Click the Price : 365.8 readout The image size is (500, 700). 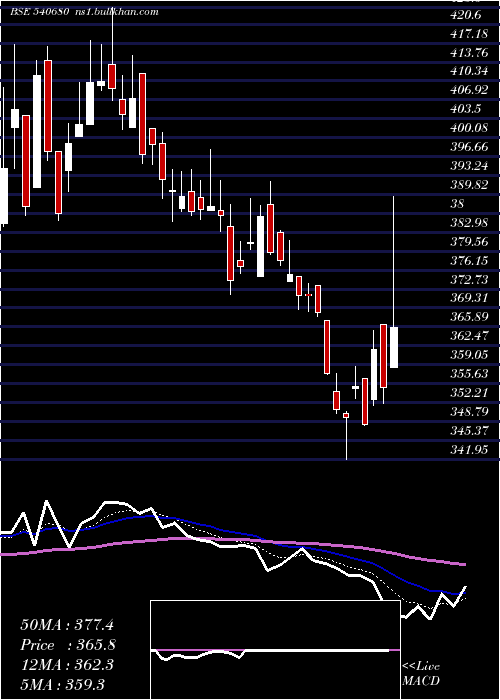68,645
